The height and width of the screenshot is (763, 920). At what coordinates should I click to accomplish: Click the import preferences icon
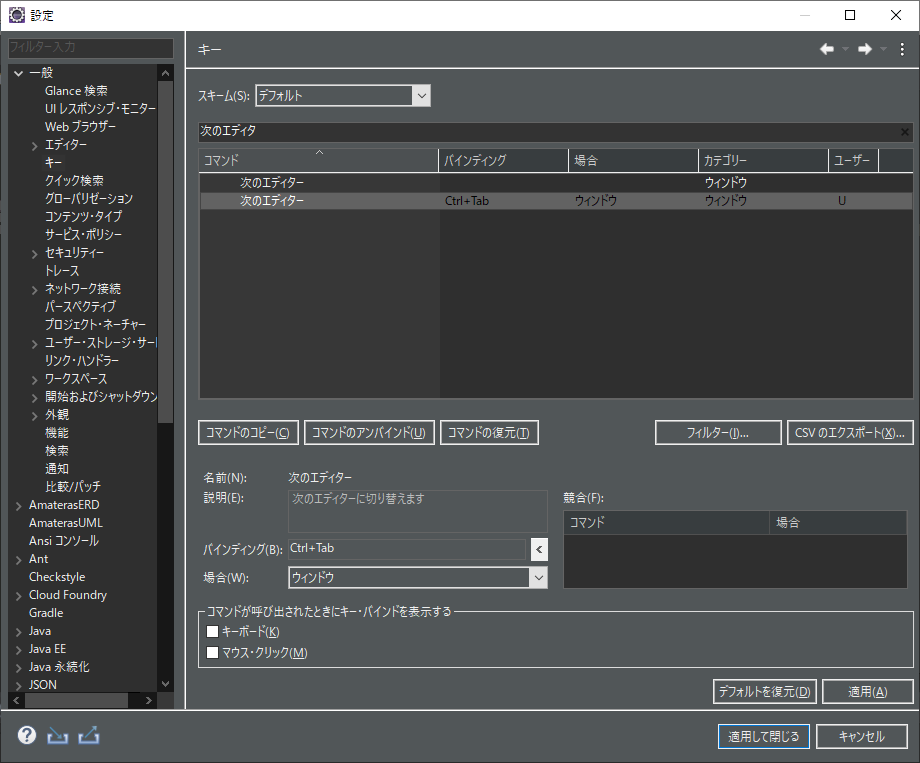(58, 735)
